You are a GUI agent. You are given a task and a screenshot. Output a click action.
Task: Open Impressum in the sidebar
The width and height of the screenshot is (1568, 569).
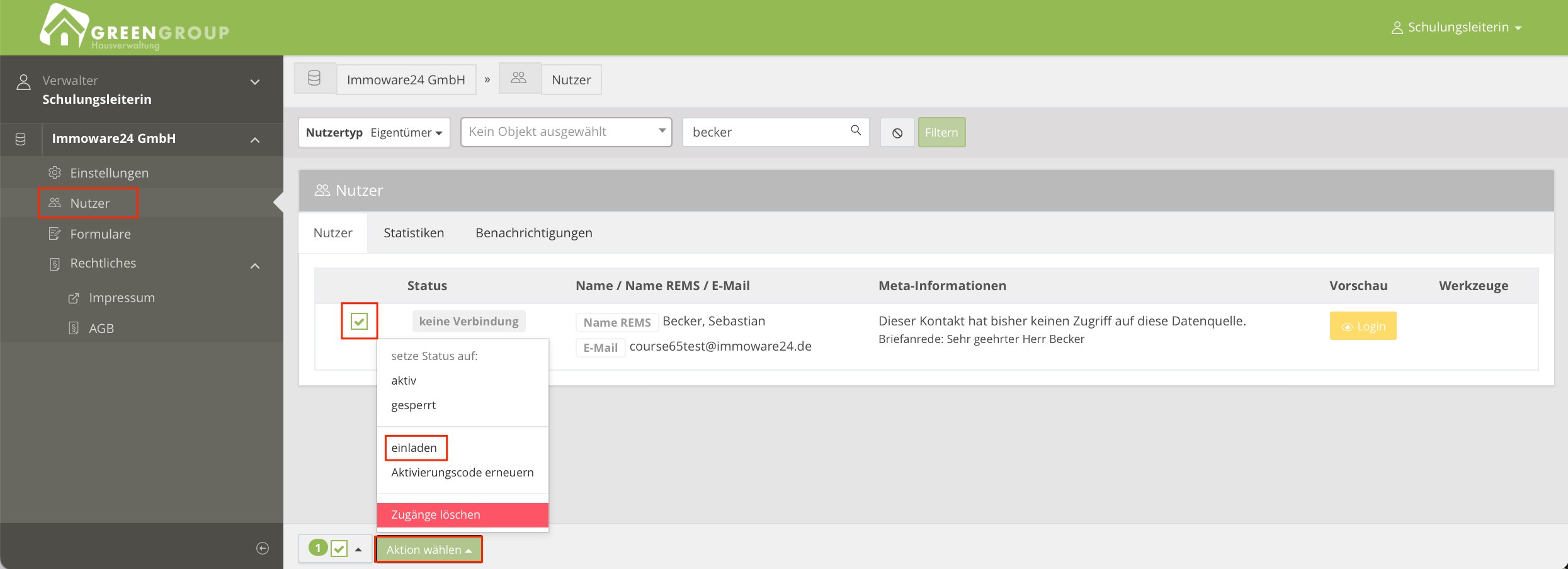pyautogui.click(x=122, y=298)
